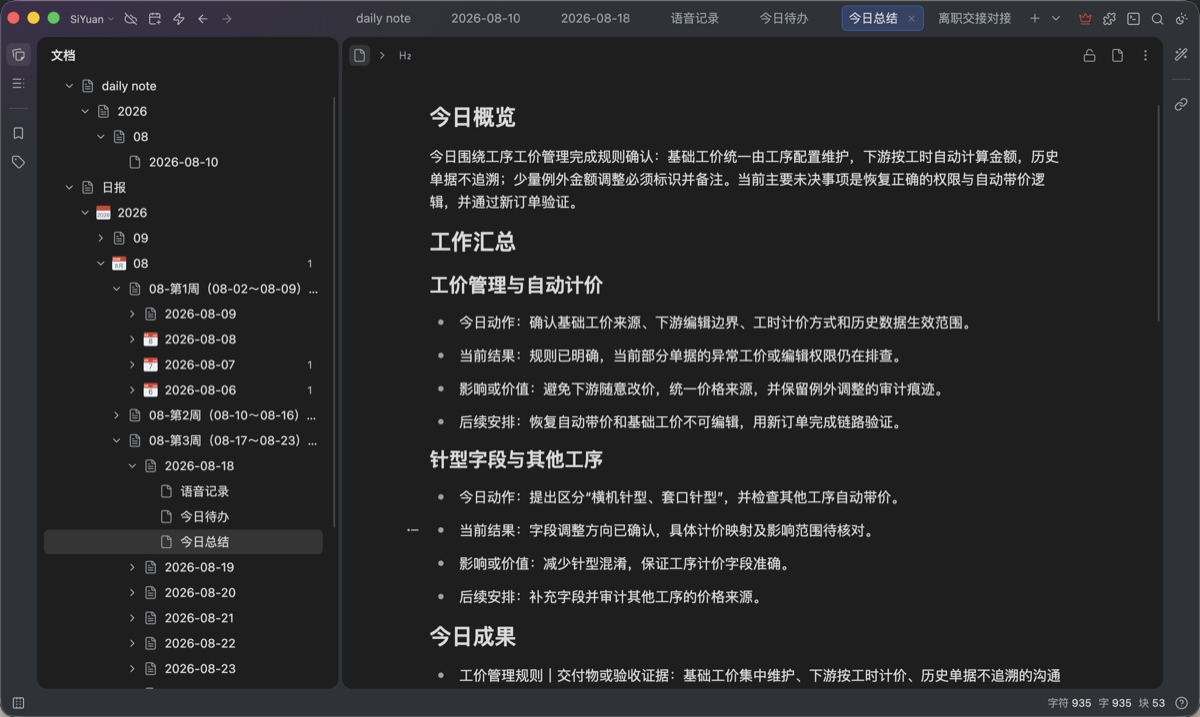The width and height of the screenshot is (1200, 717).
Task: Open the outline dock icon
Action: [18, 83]
